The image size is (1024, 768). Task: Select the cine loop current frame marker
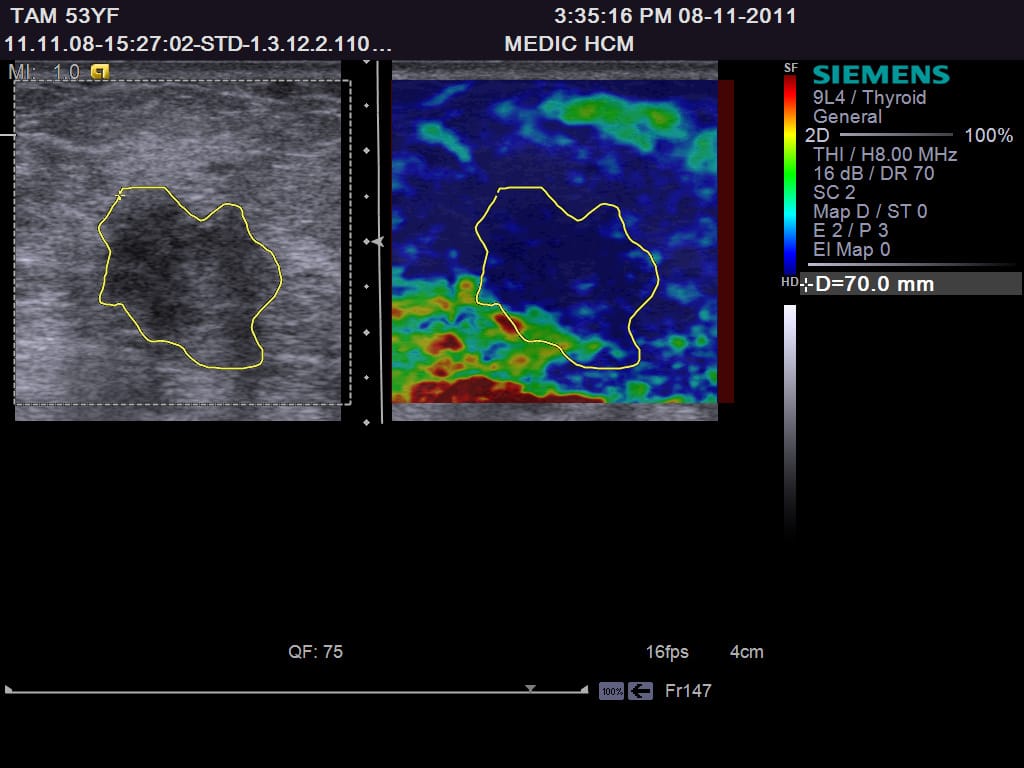click(530, 688)
